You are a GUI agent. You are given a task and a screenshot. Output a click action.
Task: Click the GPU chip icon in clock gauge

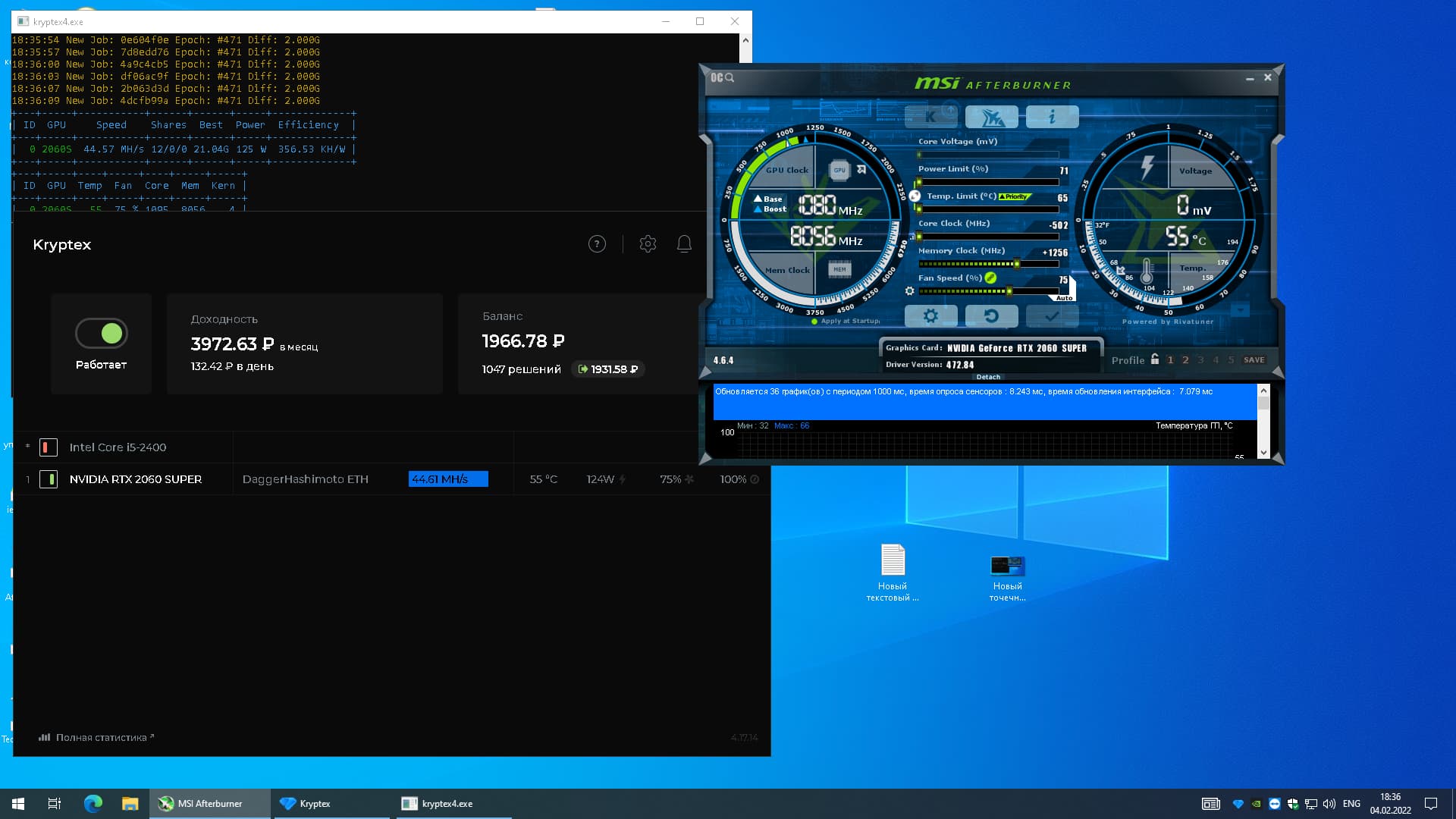pos(839,170)
